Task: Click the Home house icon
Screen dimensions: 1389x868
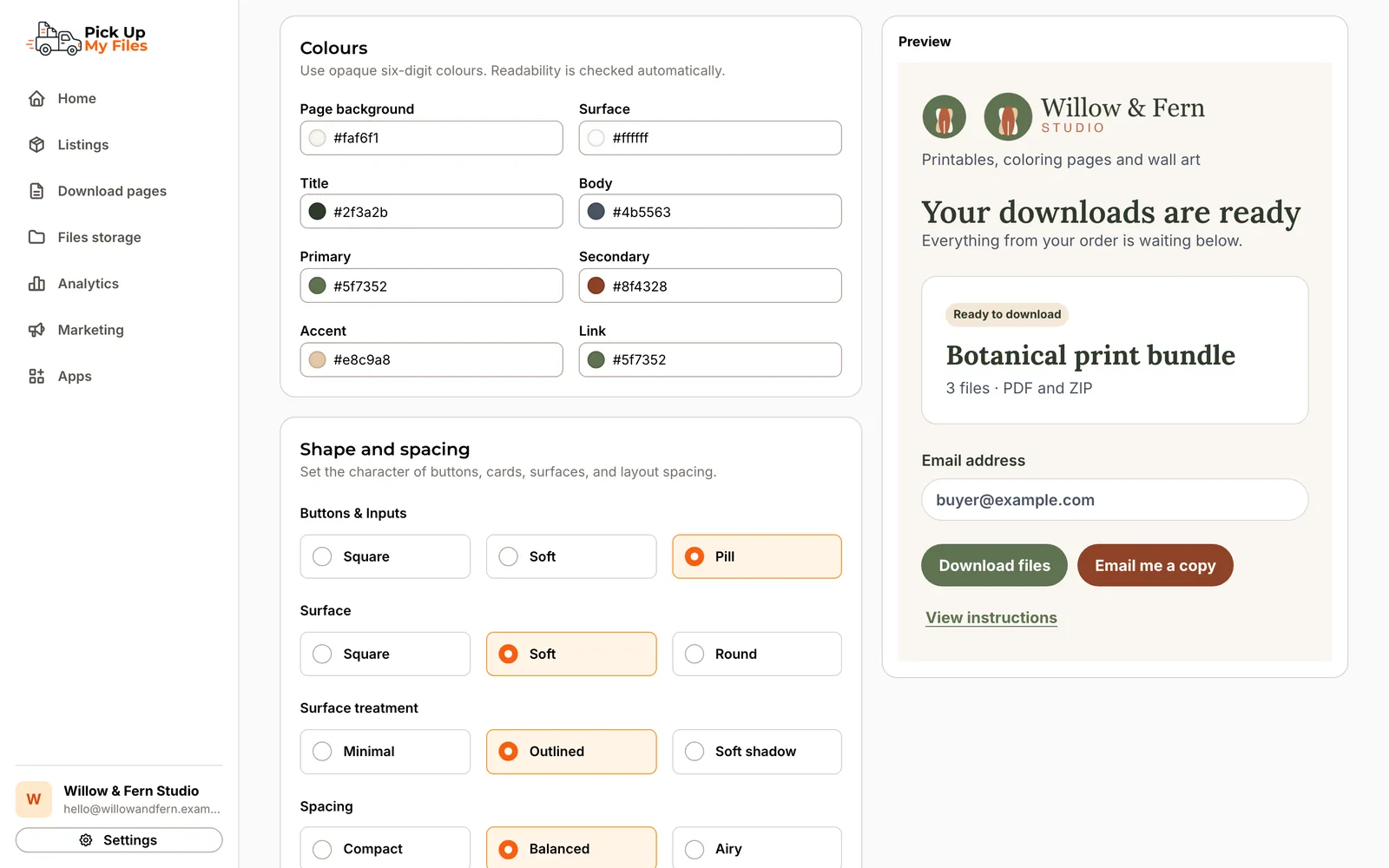Action: (36, 99)
